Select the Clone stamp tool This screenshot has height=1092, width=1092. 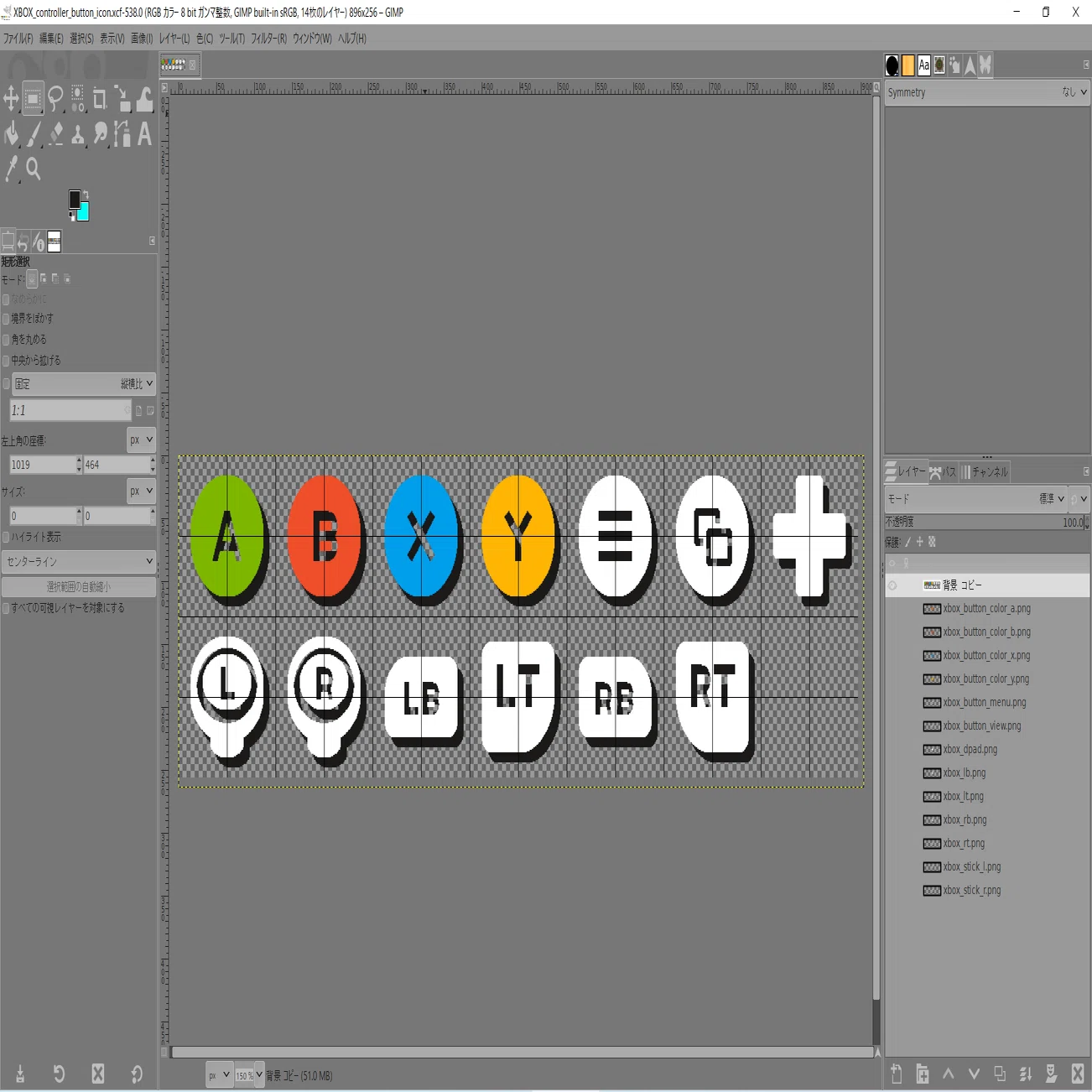77,133
